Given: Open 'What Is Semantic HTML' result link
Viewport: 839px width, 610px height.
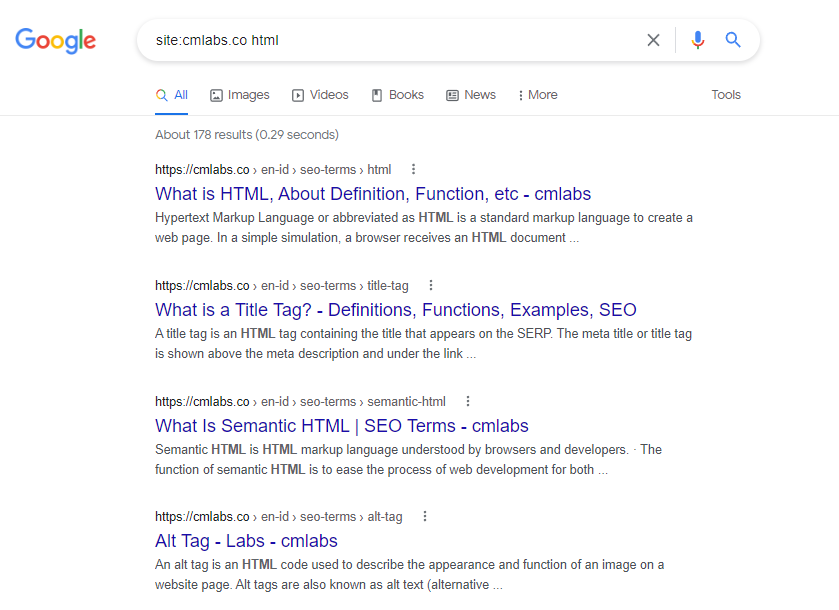Looking at the screenshot, I should point(342,426).
